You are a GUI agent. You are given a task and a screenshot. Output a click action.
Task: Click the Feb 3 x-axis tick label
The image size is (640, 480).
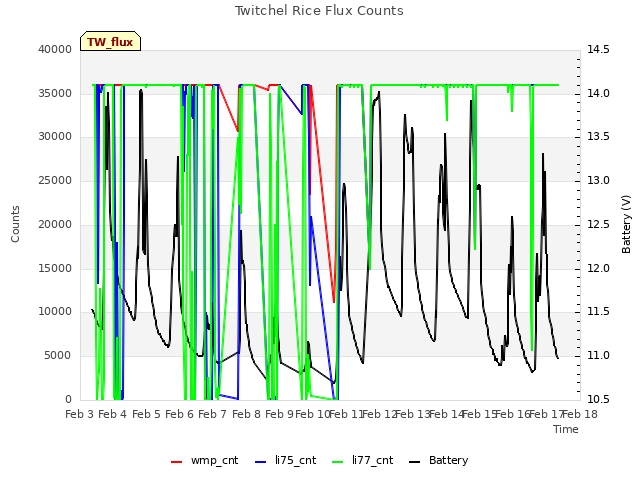[80, 414]
